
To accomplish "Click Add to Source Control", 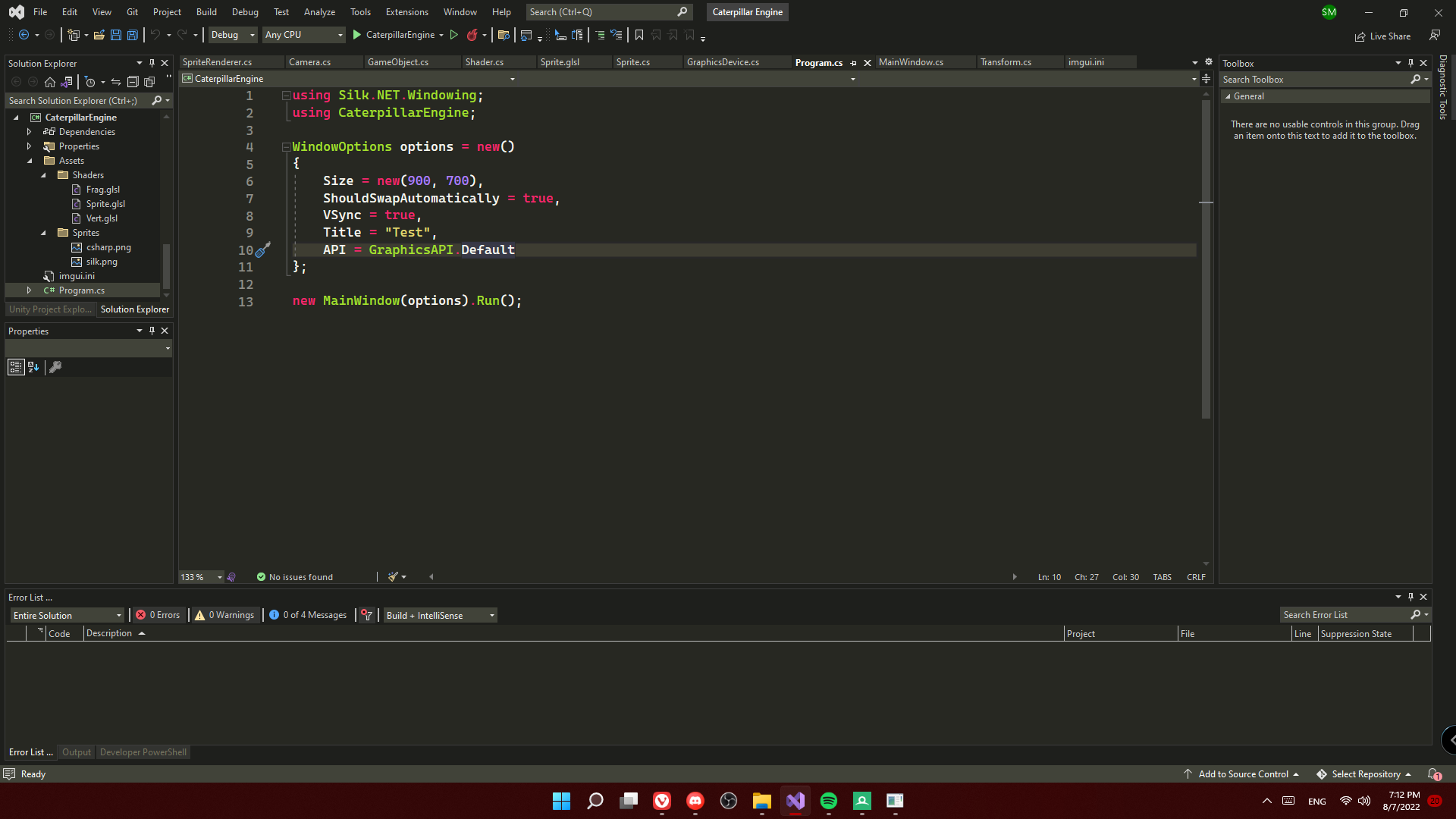I will (1242, 774).
